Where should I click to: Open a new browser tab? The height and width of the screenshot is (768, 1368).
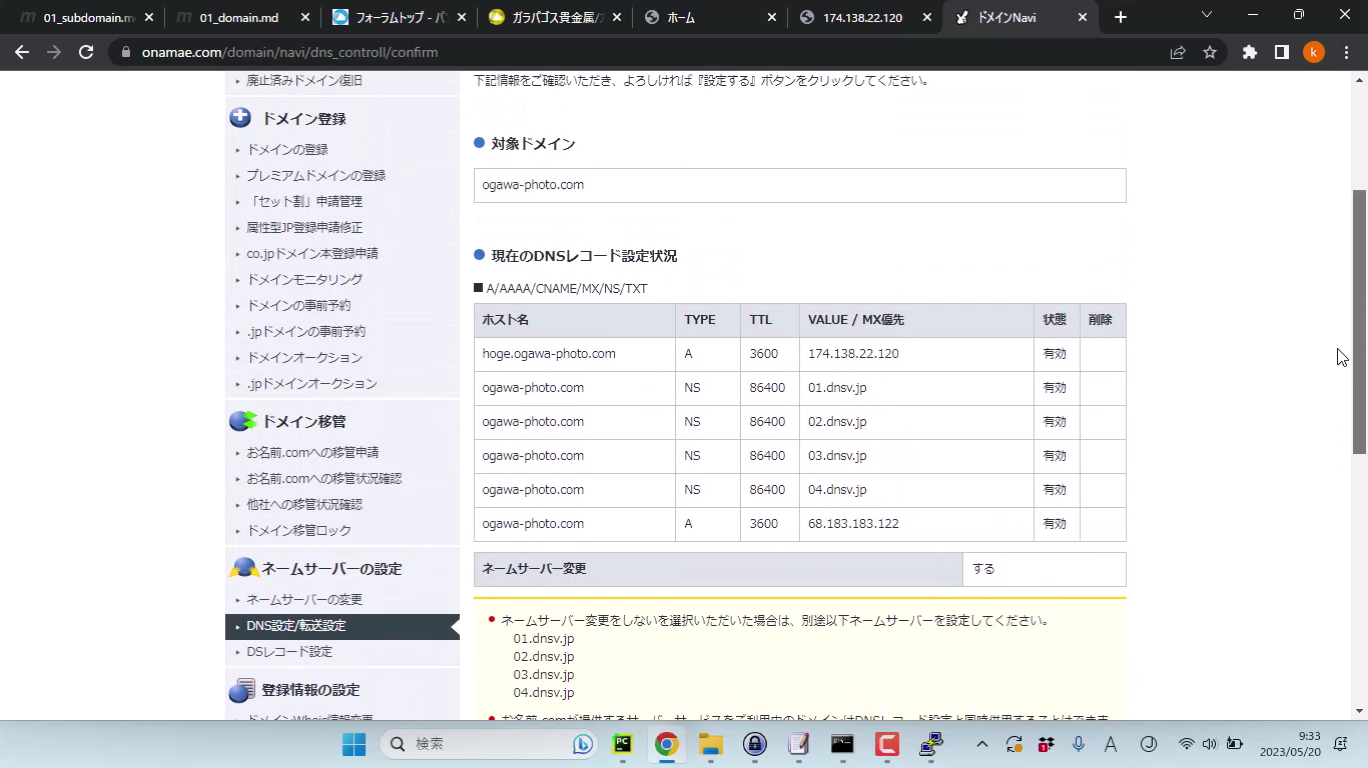[x=1120, y=17]
